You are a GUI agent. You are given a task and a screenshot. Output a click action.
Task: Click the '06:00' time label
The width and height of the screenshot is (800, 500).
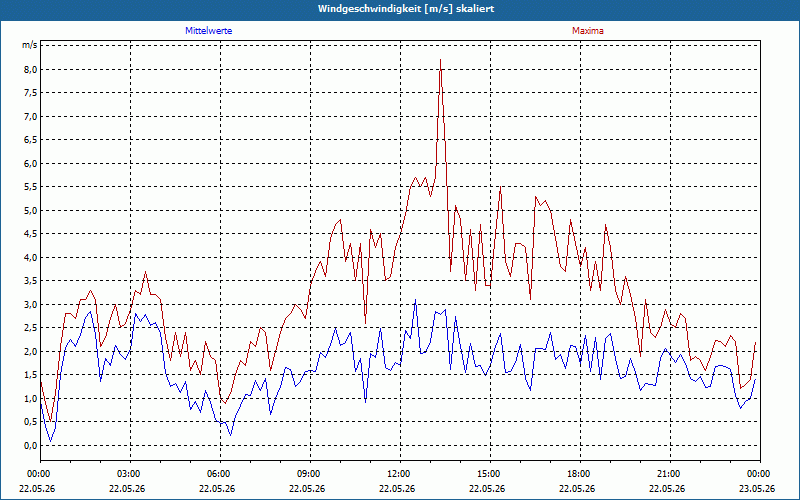point(220,474)
